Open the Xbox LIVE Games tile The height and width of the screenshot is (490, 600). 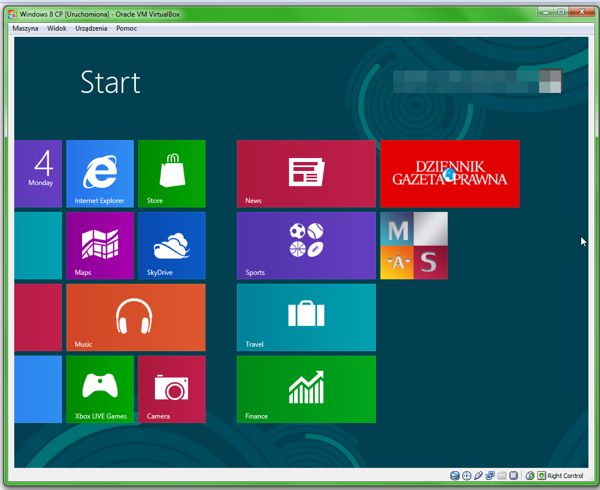tap(100, 389)
